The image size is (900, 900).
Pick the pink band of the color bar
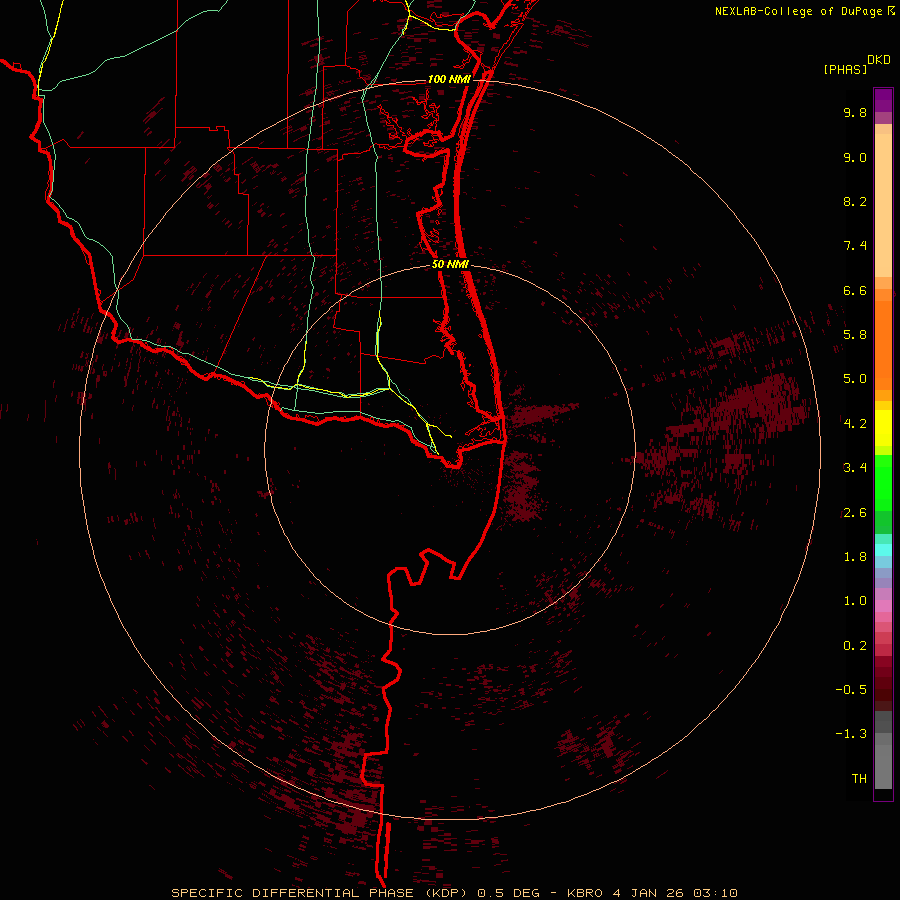pos(883,606)
